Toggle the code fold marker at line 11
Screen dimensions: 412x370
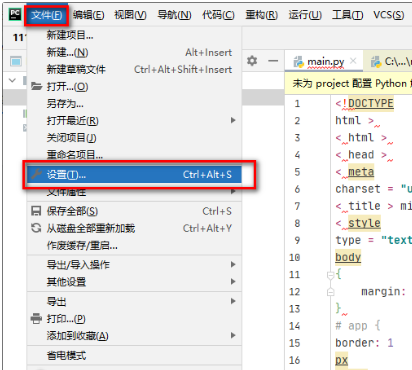pyautogui.click(x=330, y=275)
